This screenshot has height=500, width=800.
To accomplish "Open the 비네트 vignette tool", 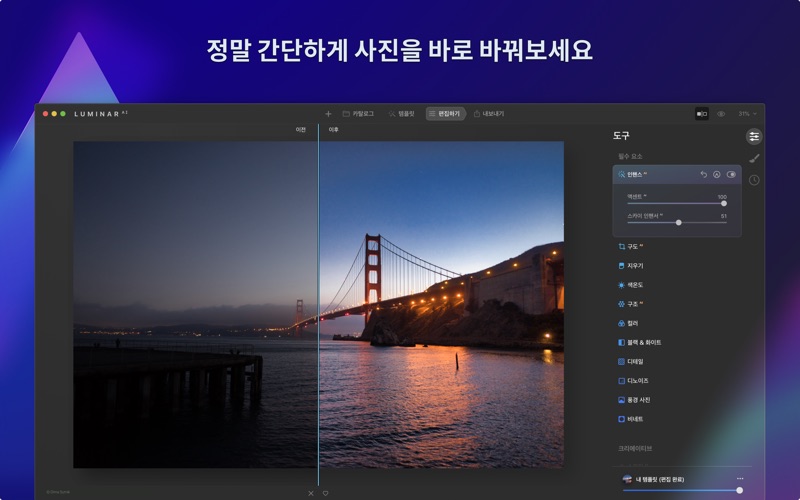I will 631,419.
